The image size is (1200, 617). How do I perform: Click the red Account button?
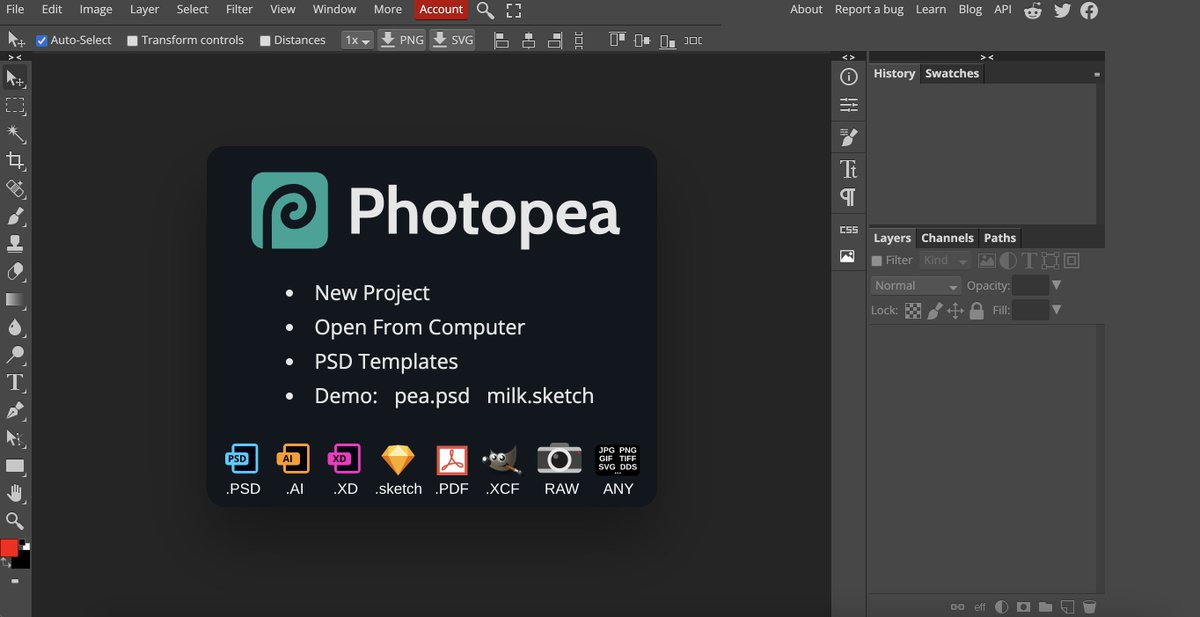pyautogui.click(x=441, y=9)
